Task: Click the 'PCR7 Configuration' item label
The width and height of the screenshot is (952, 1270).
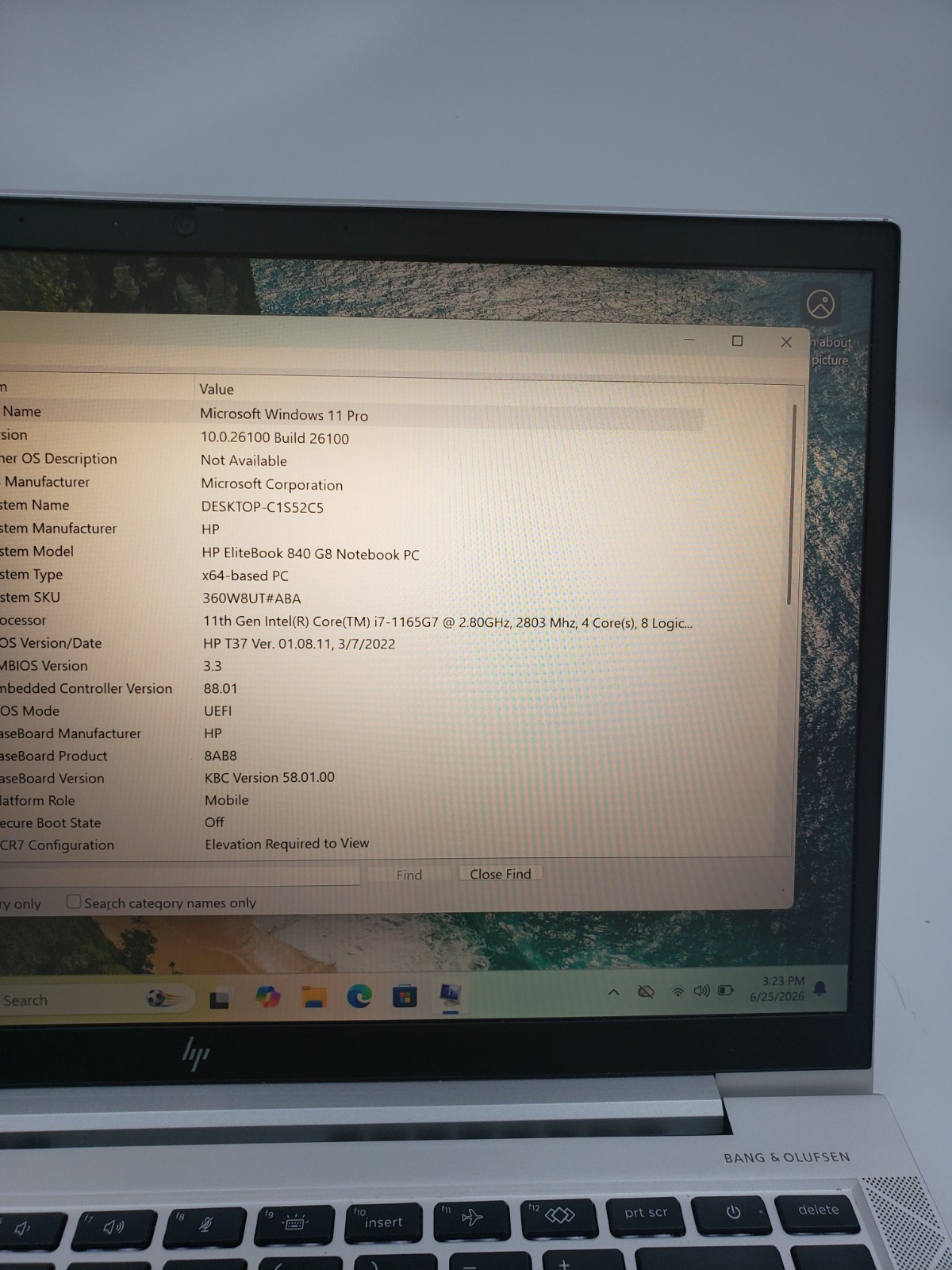Action: (57, 845)
